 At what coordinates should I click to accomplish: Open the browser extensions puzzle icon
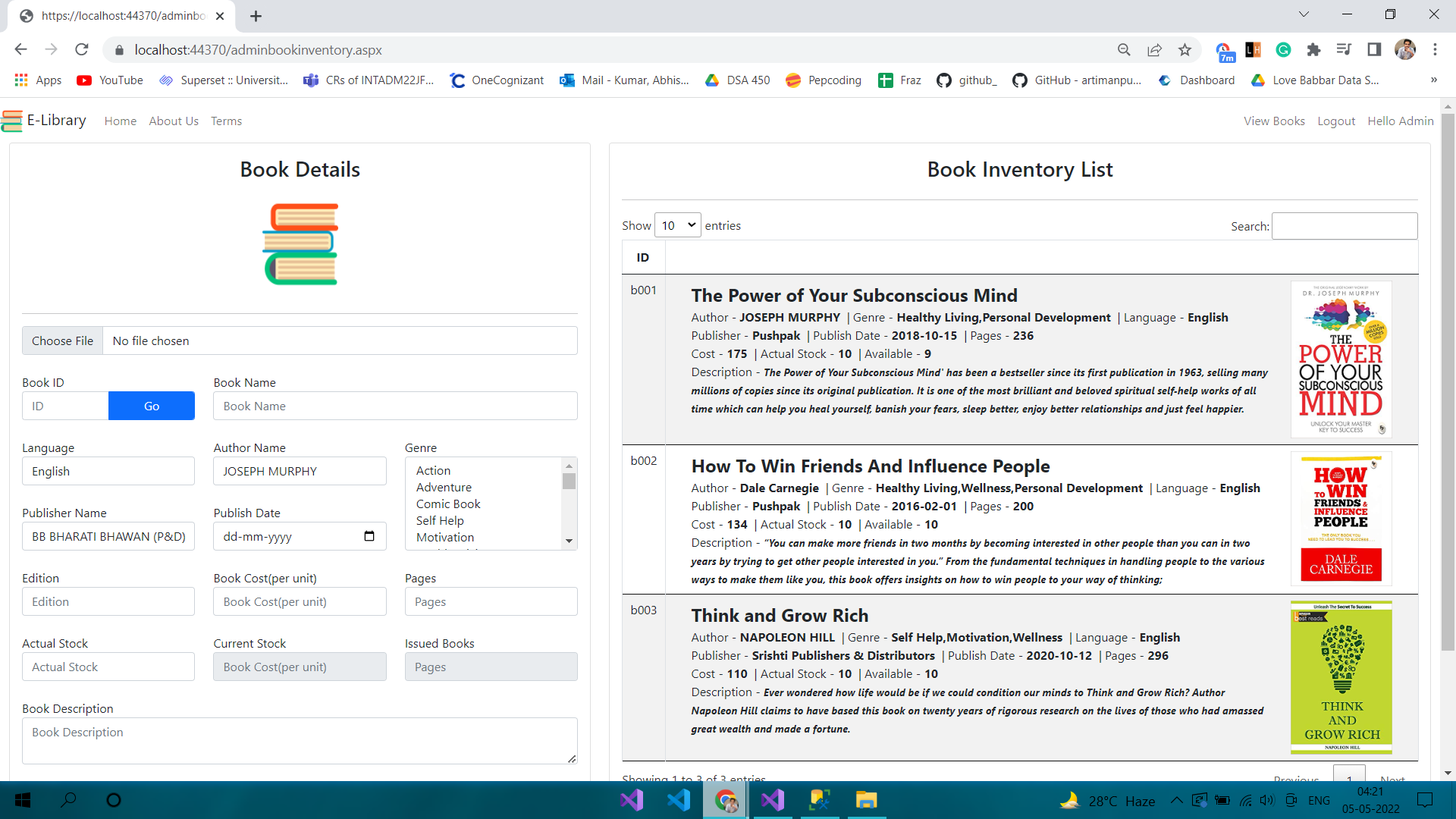click(x=1314, y=50)
